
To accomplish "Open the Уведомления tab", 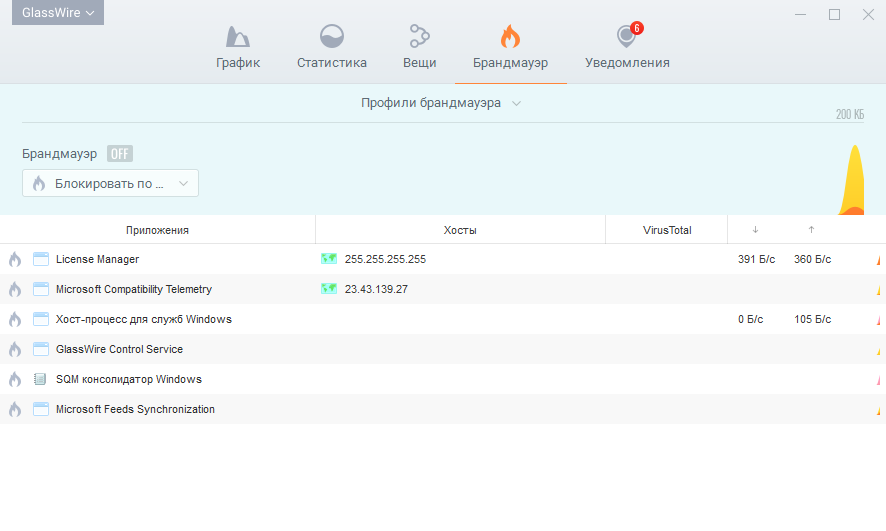I will (627, 47).
